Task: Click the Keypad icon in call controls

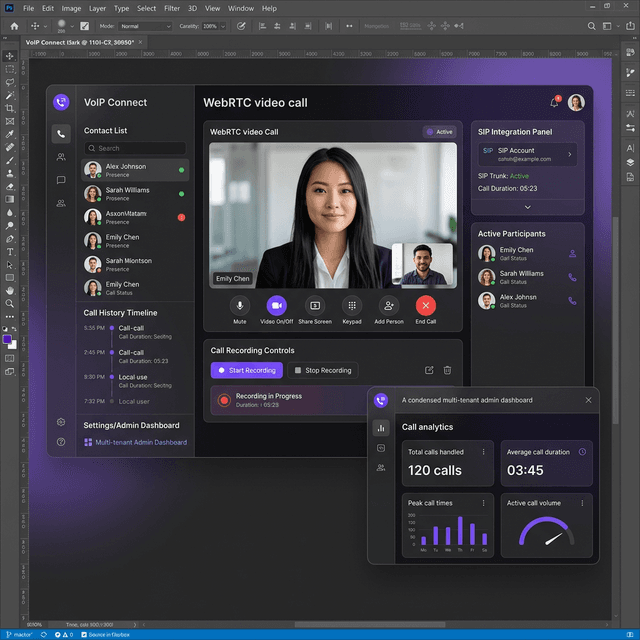Action: (351, 306)
